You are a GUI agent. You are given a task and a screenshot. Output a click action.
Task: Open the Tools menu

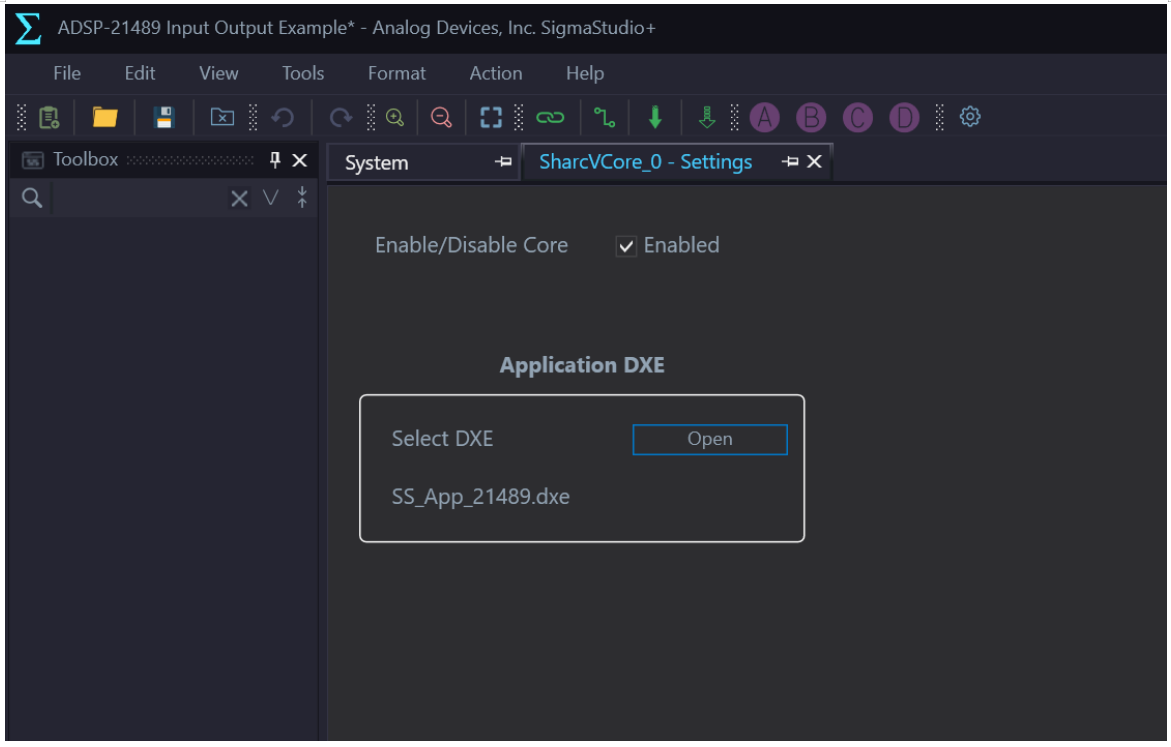pos(303,73)
